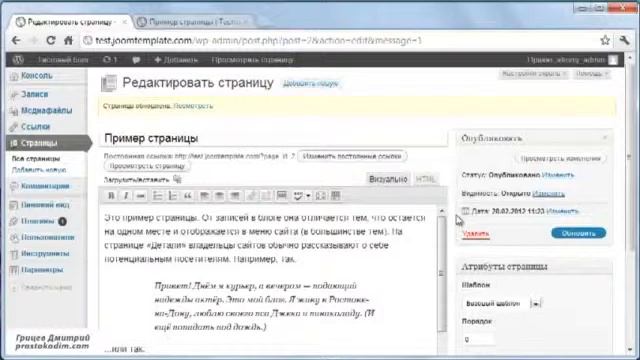
Task: Open the WordPress logo menu in admin bar
Action: tap(18, 60)
